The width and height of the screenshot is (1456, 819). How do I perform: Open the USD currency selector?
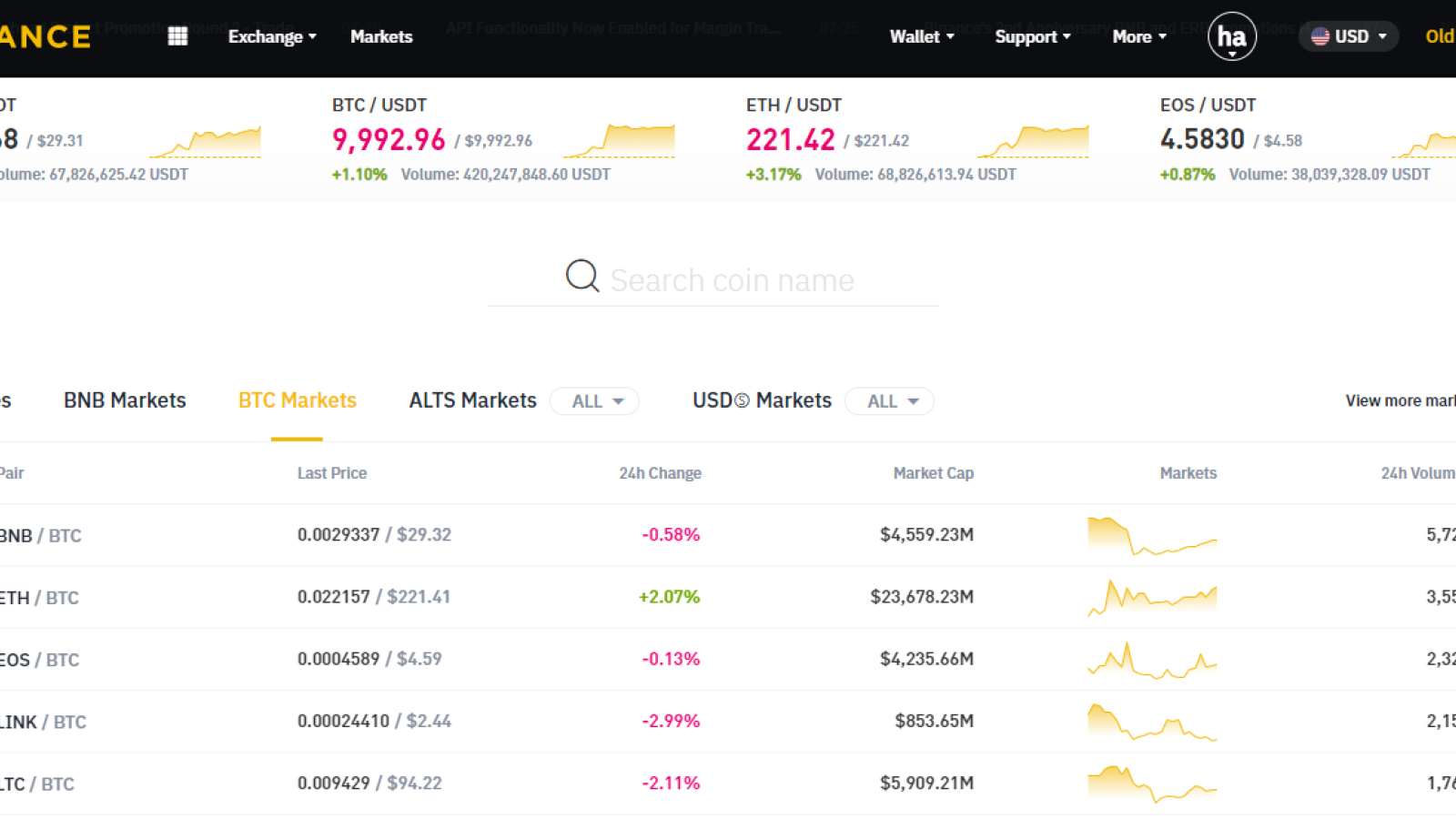point(1349,36)
